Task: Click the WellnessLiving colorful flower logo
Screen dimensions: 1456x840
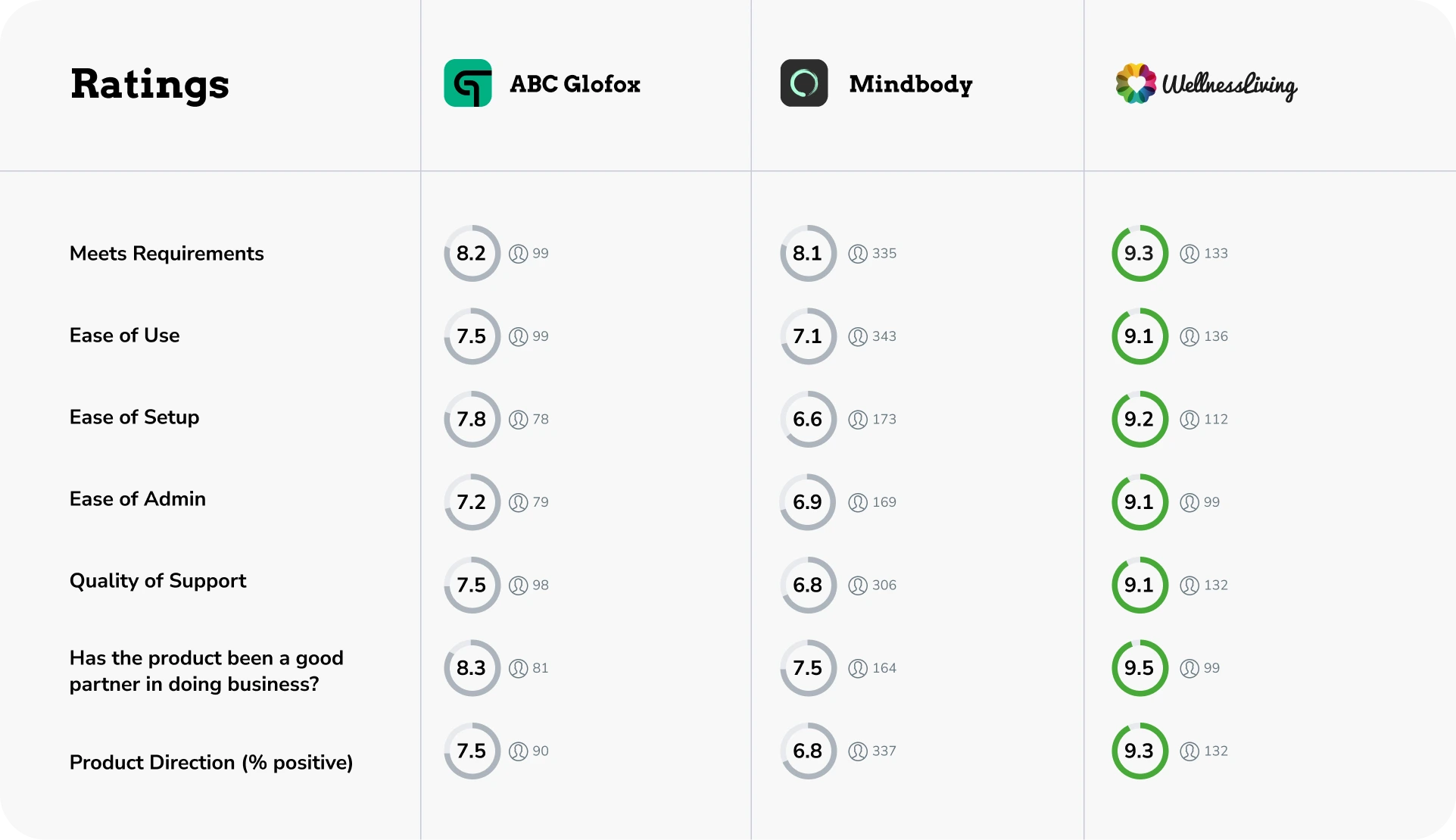Action: (x=1136, y=83)
